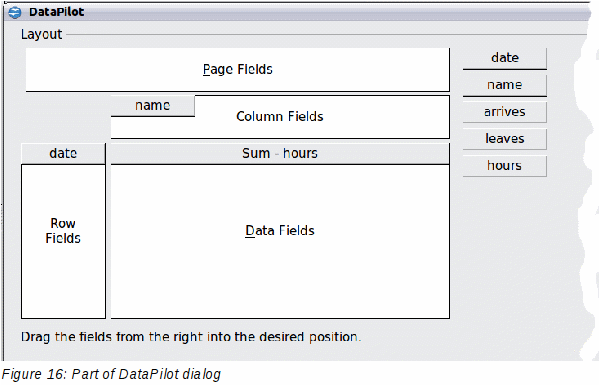
Task: Select the date field button on right
Action: [505, 58]
